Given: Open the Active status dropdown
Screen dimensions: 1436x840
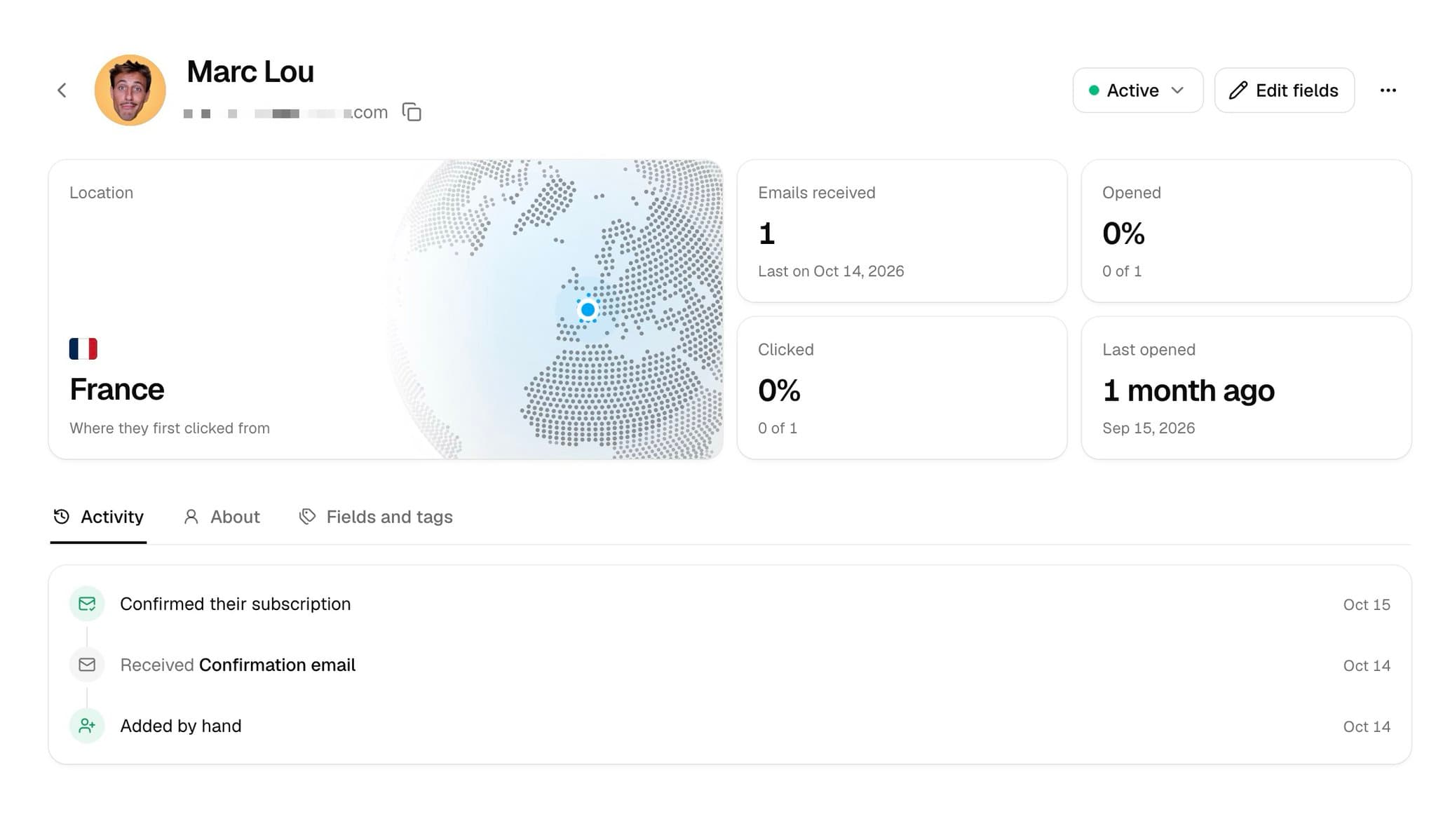Looking at the screenshot, I should pyautogui.click(x=1137, y=90).
